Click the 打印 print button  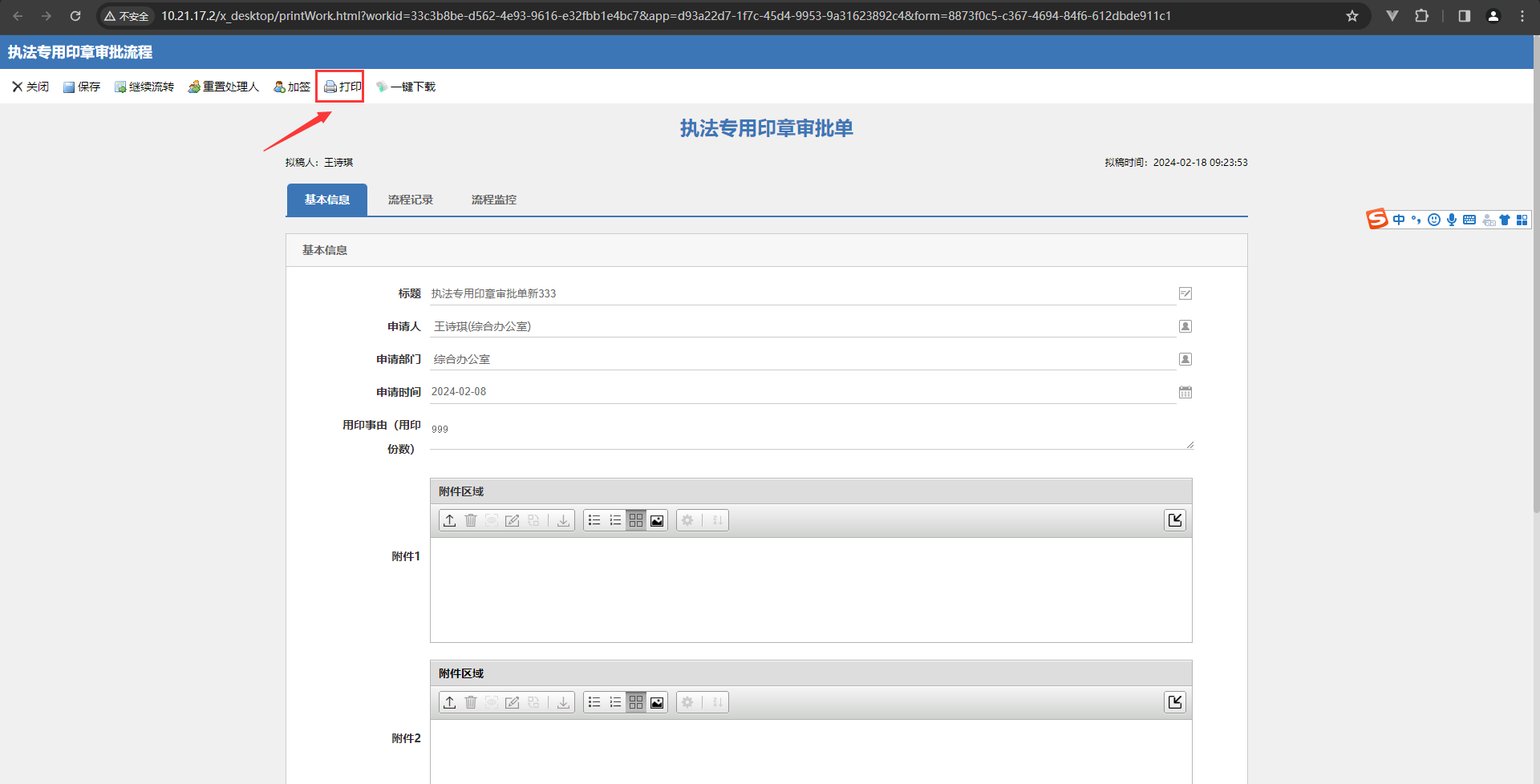pos(342,87)
